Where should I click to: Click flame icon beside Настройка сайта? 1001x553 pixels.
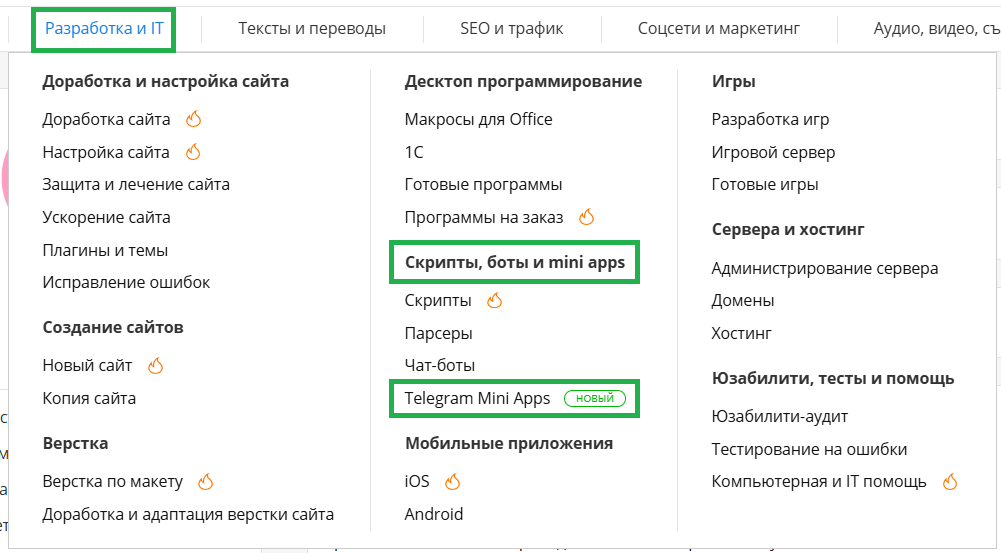(194, 152)
